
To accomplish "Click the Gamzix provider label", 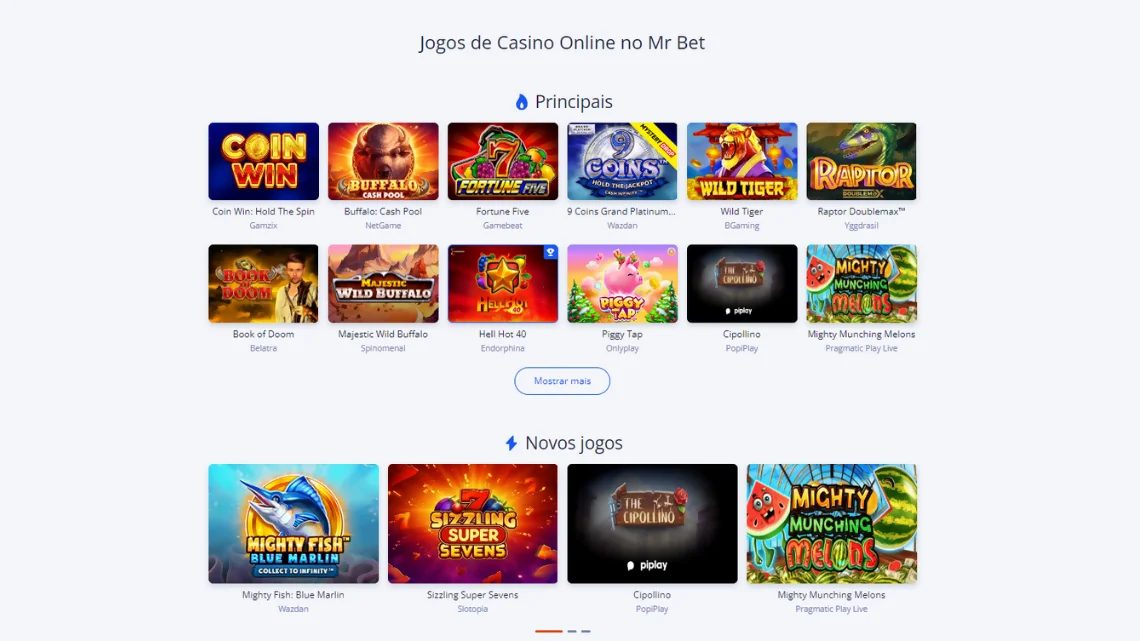I will pos(263,225).
